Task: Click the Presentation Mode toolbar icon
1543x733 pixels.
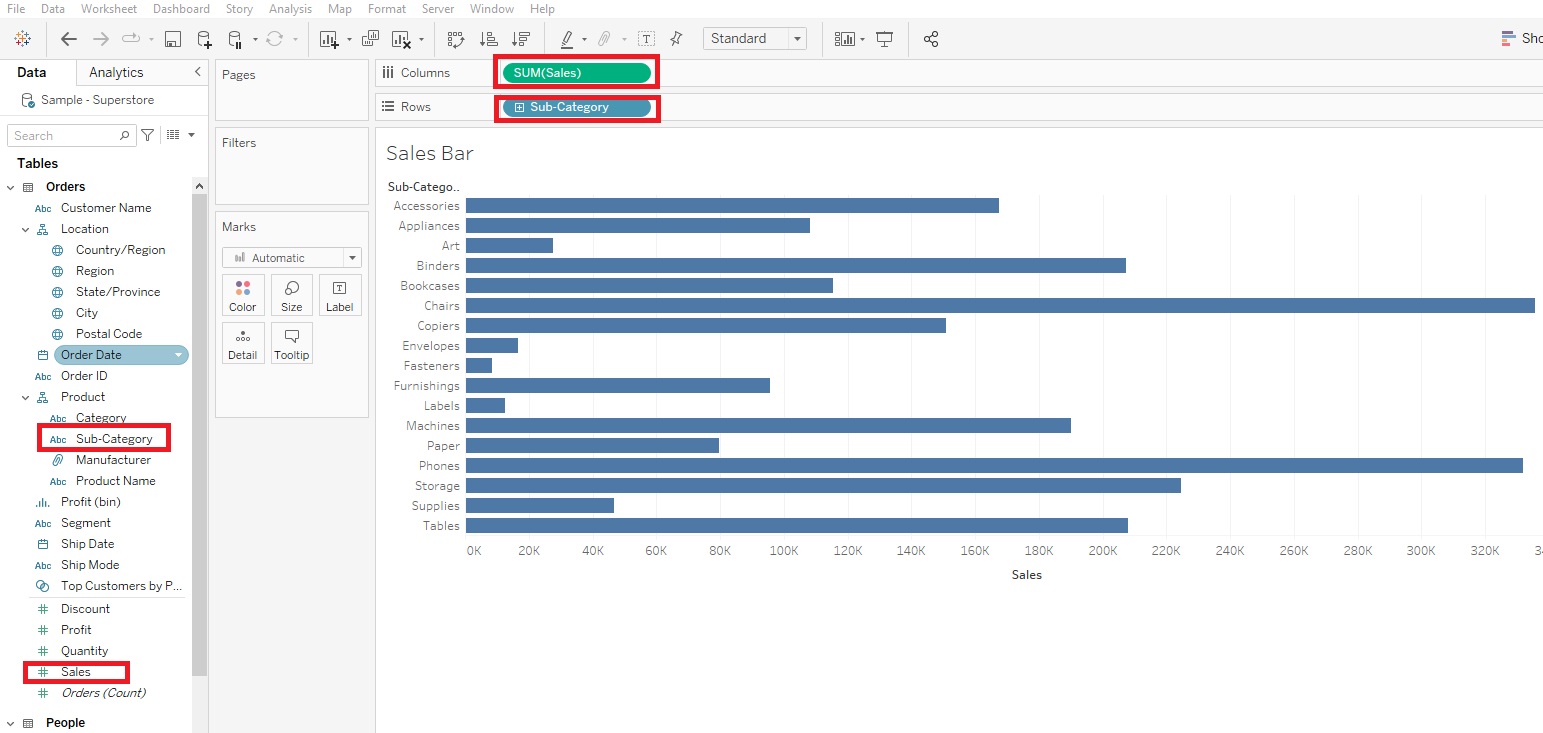Action: pyautogui.click(x=884, y=38)
